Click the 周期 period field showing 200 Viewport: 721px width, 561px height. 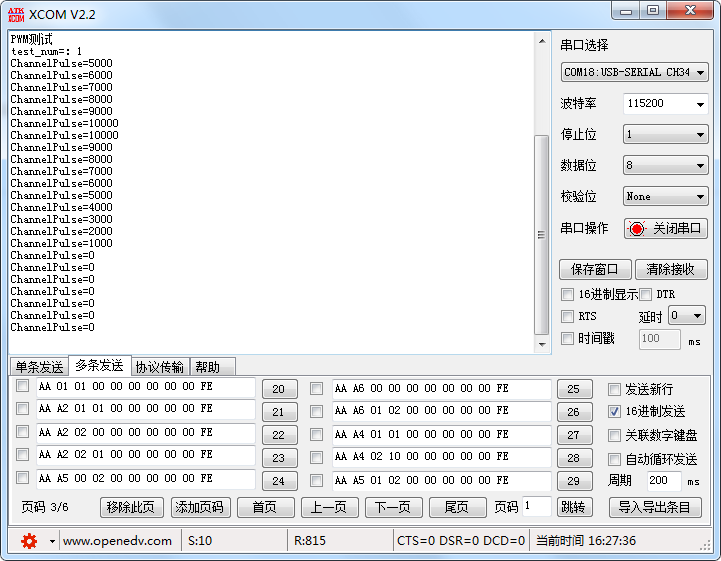point(664,481)
